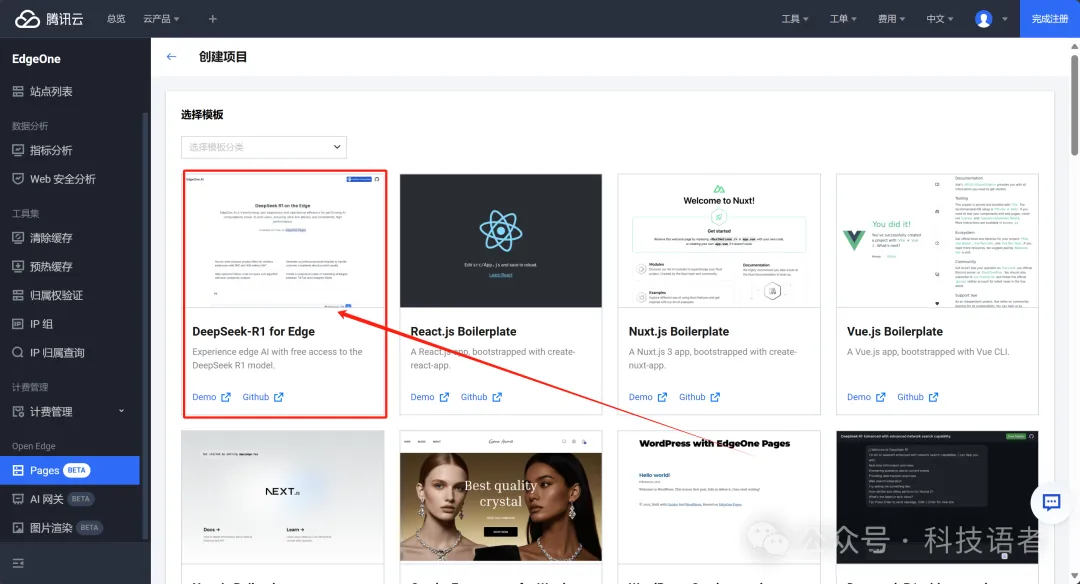The width and height of the screenshot is (1080, 584).
Task: Open Demo link for DeepSeek-R1 for Edge
Action: click(211, 397)
